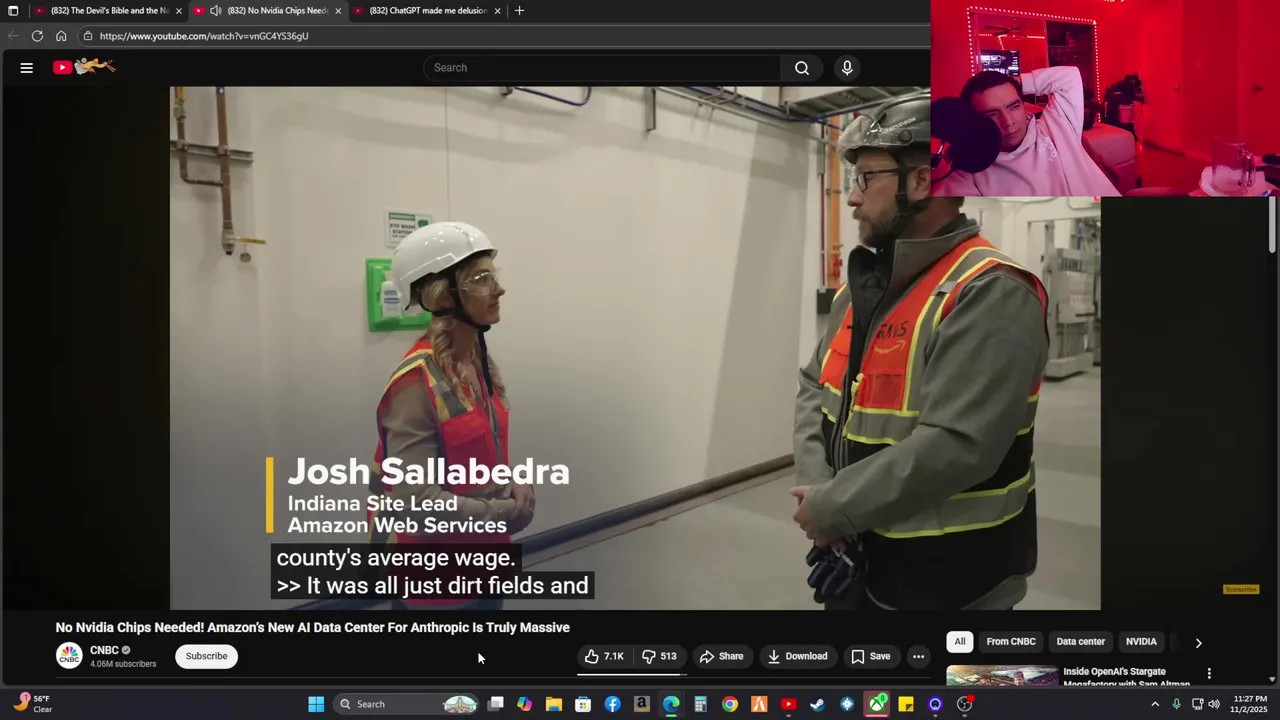
Task: Open File Explorer from taskbar
Action: point(553,704)
